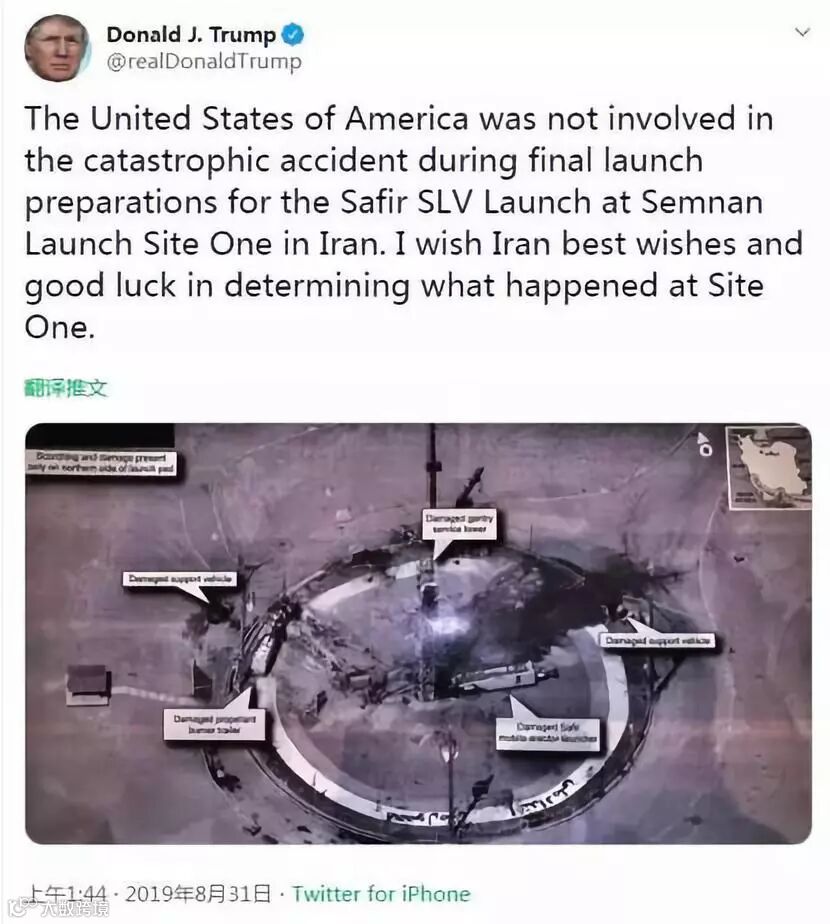Click the 2019年8月31日 tweet timestamp
This screenshot has height=924, width=830.
(x=197, y=894)
